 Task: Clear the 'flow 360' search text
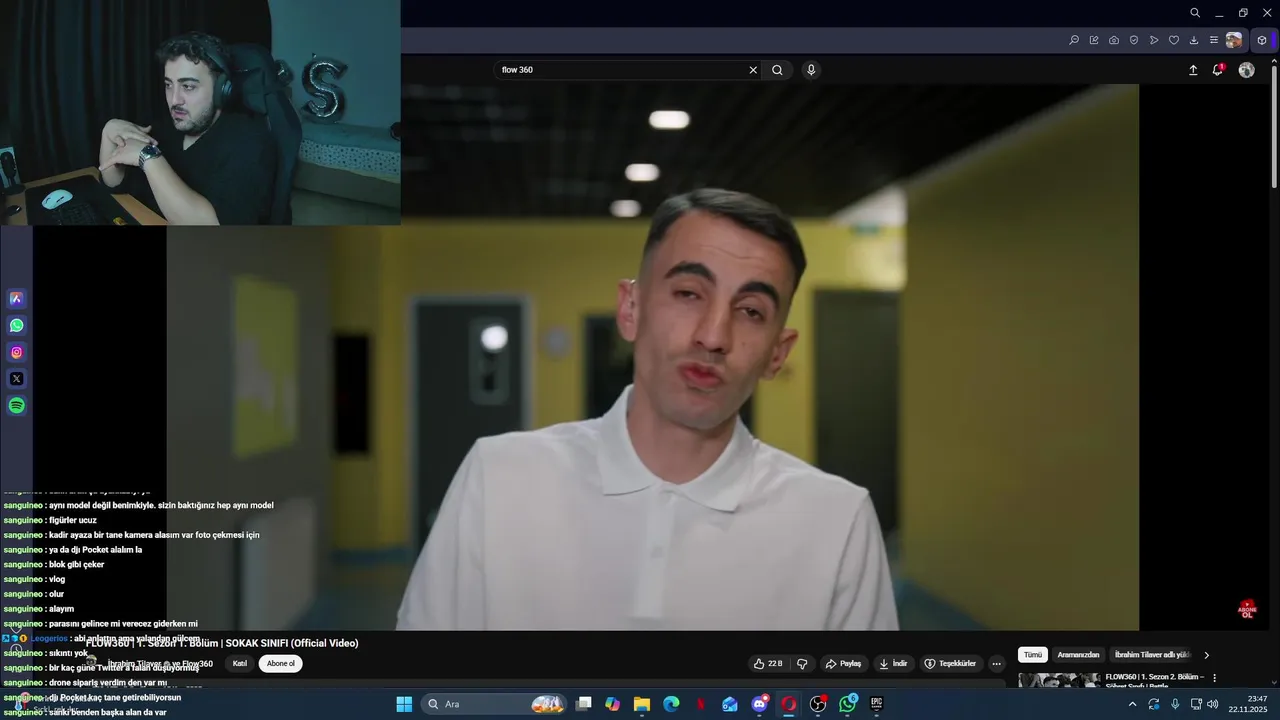753,70
